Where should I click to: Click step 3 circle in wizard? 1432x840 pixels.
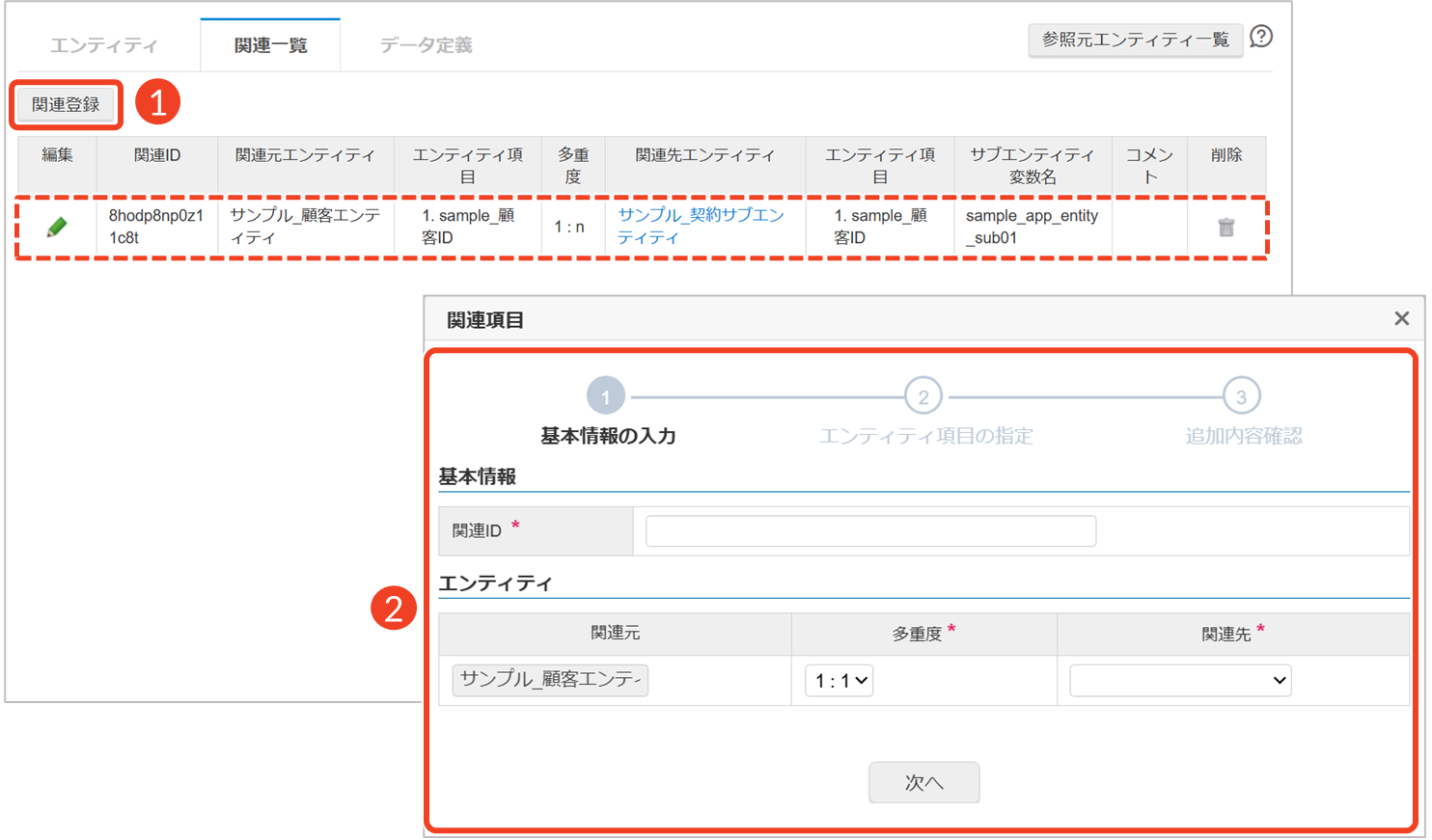tap(1241, 396)
